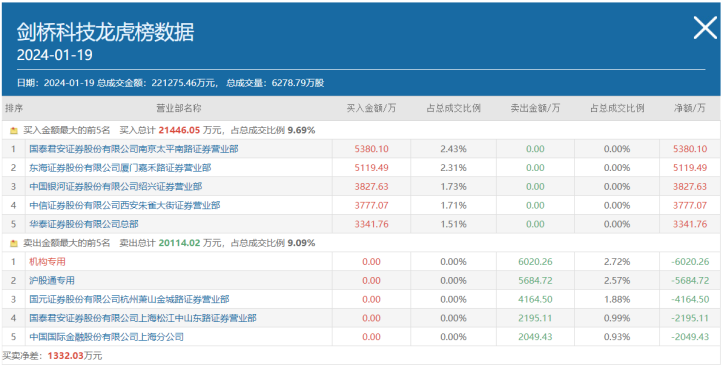Click the -2049.43 net amount cell
Image resolution: width=724 pixels, height=368 pixels.
click(x=690, y=337)
